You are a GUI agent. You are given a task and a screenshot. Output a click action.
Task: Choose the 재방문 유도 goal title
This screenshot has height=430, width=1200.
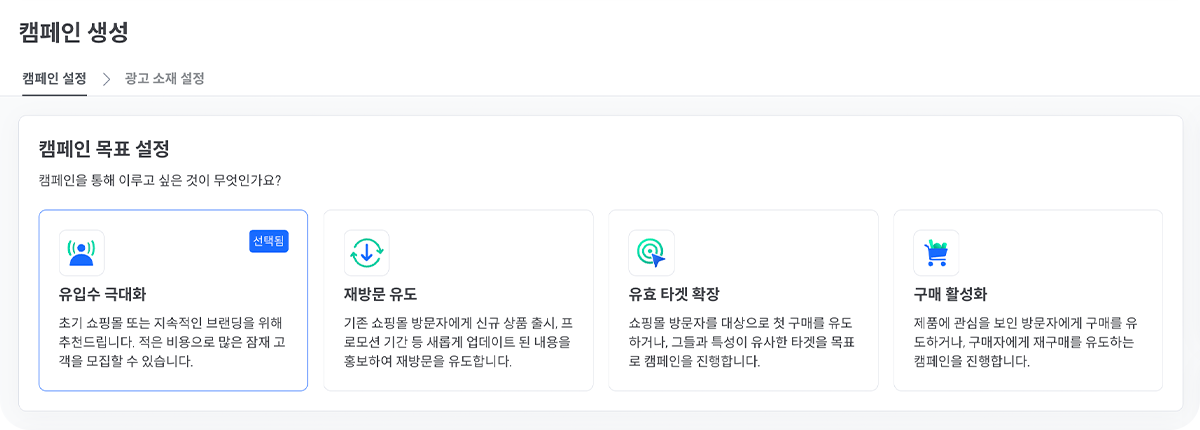click(380, 294)
